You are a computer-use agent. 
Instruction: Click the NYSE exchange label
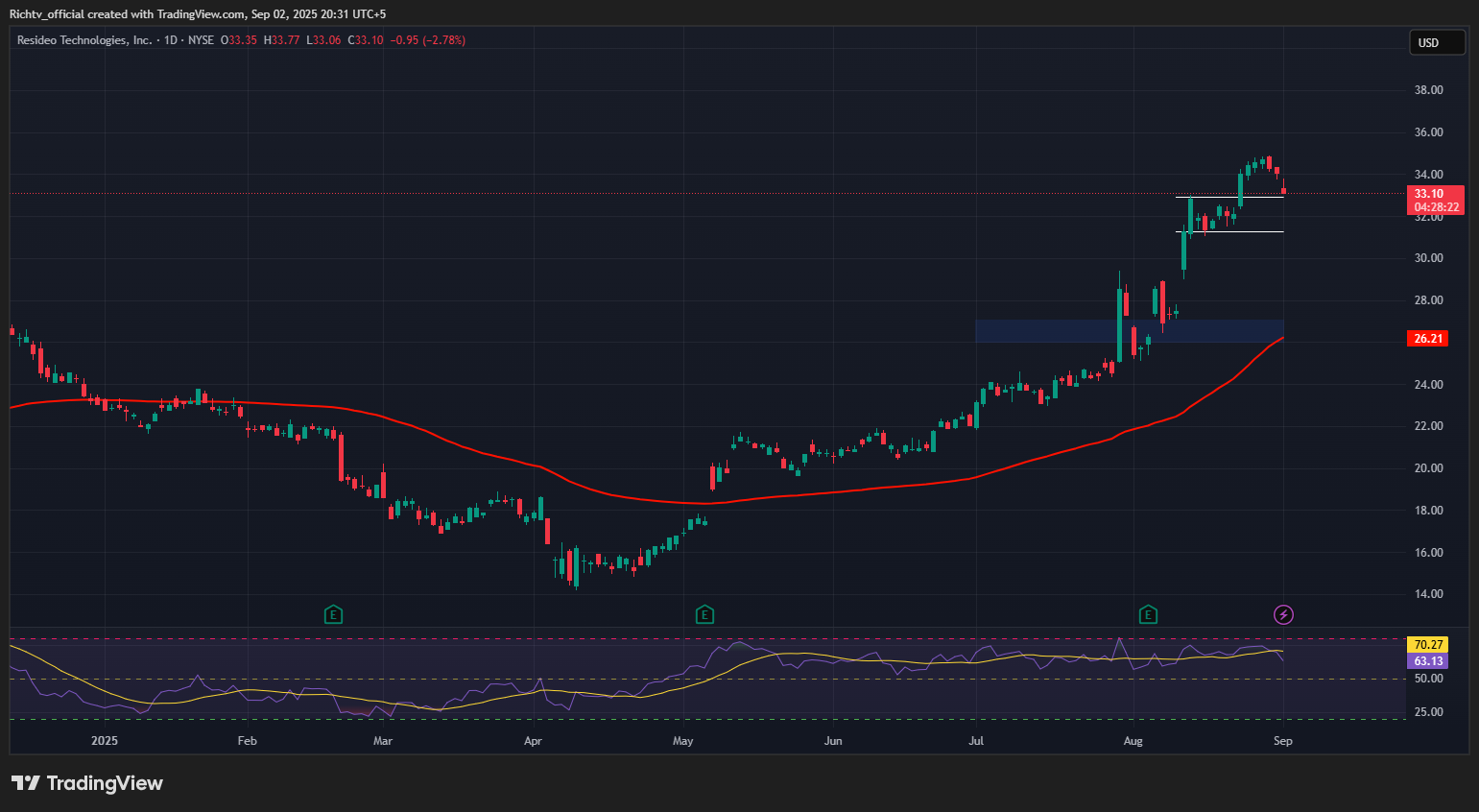(201, 40)
